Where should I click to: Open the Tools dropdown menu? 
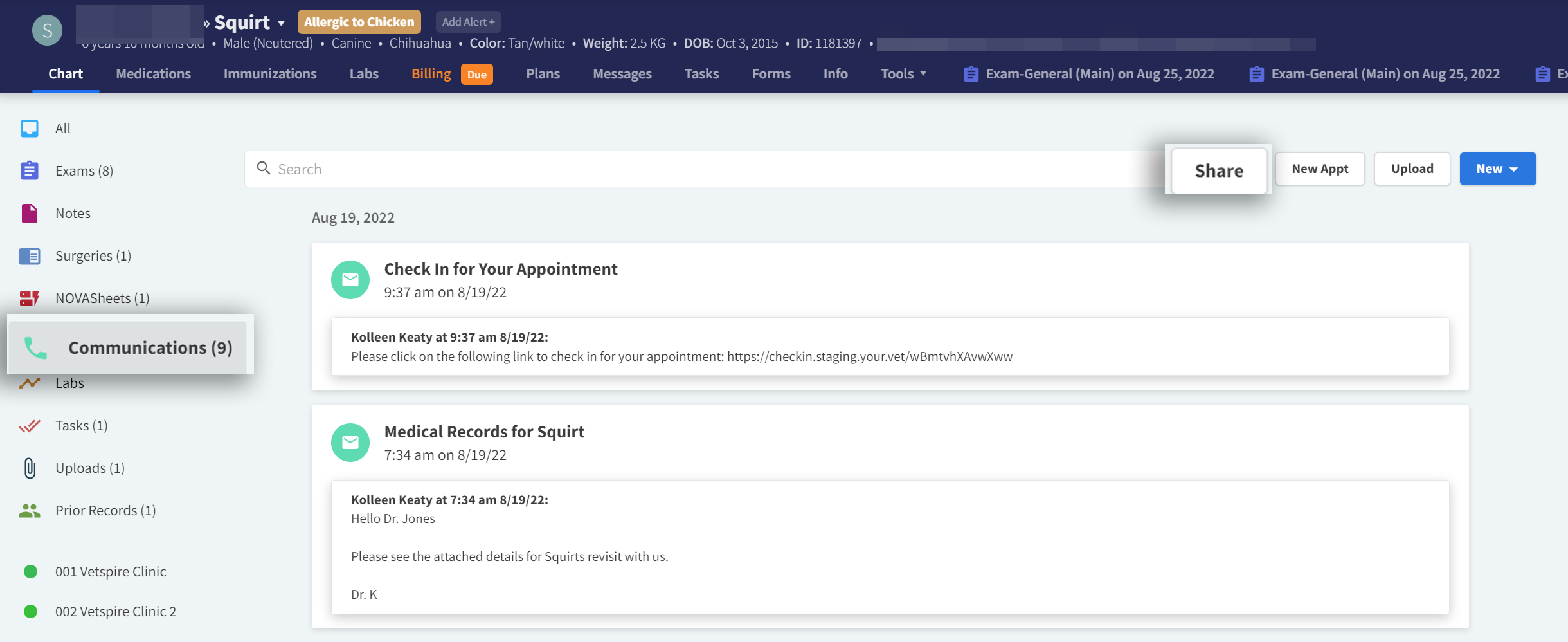tap(903, 74)
